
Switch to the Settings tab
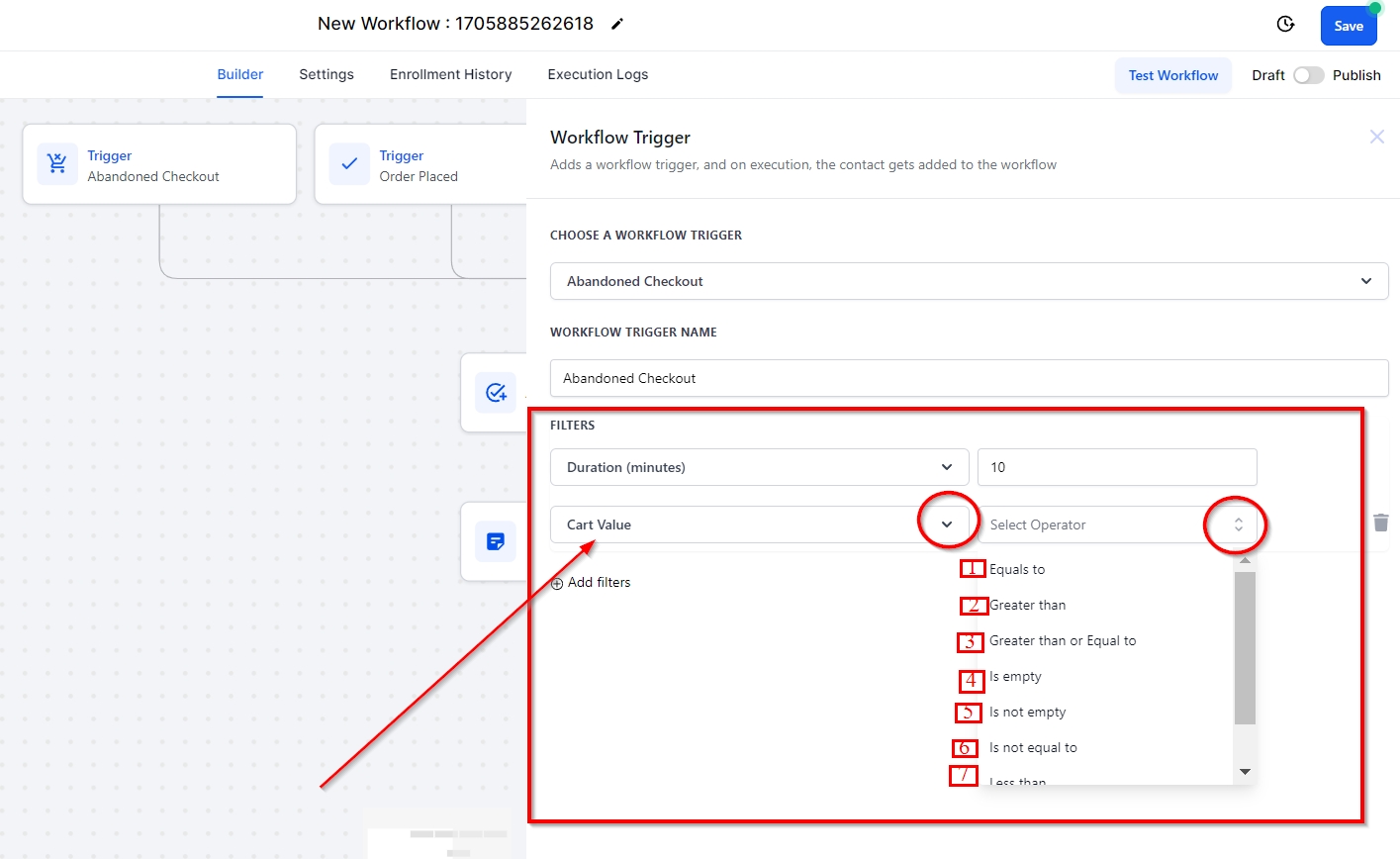pos(327,74)
